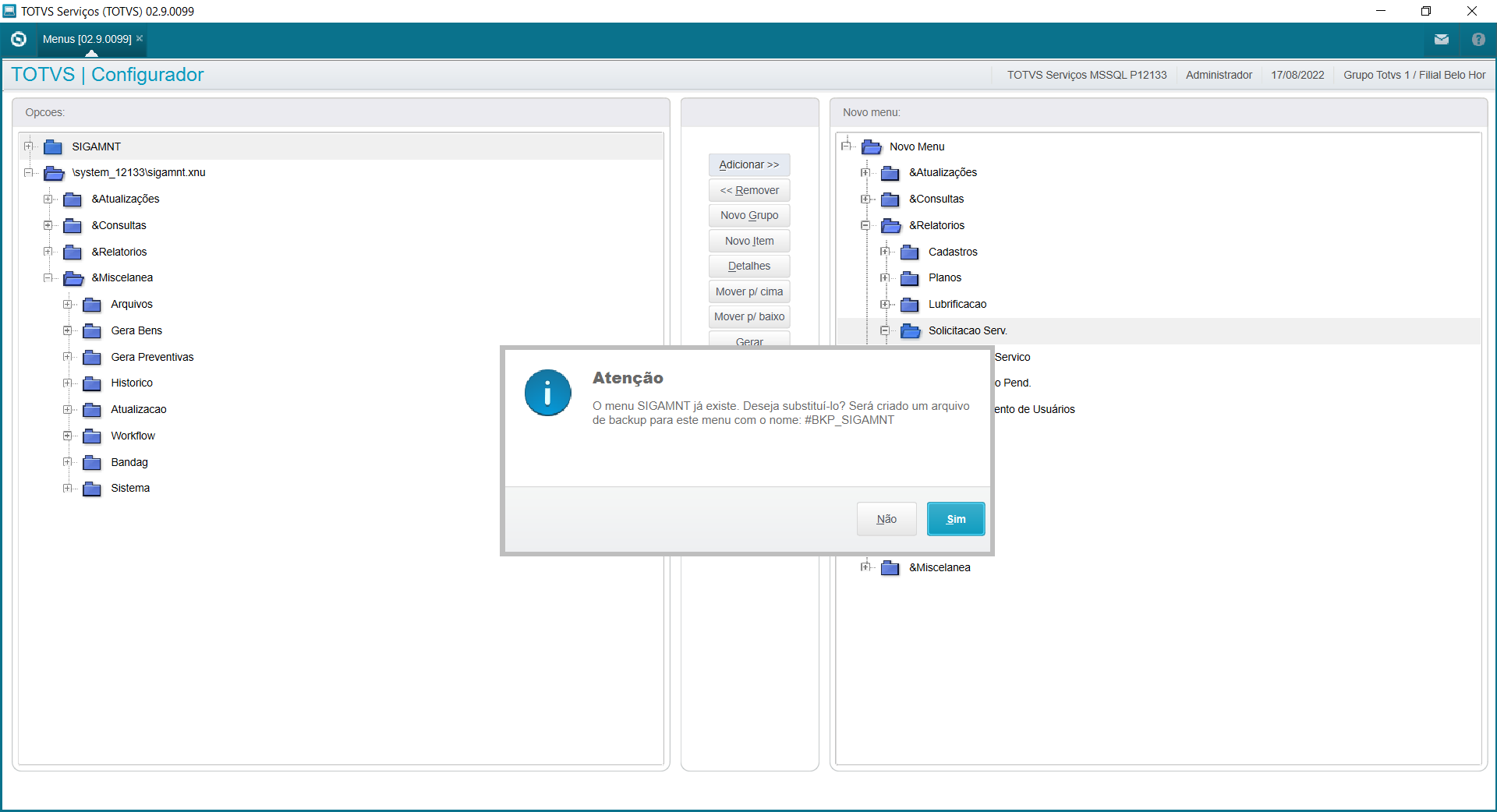1497x812 pixels.
Task: Expand the Lubrificacao node
Action: click(885, 304)
